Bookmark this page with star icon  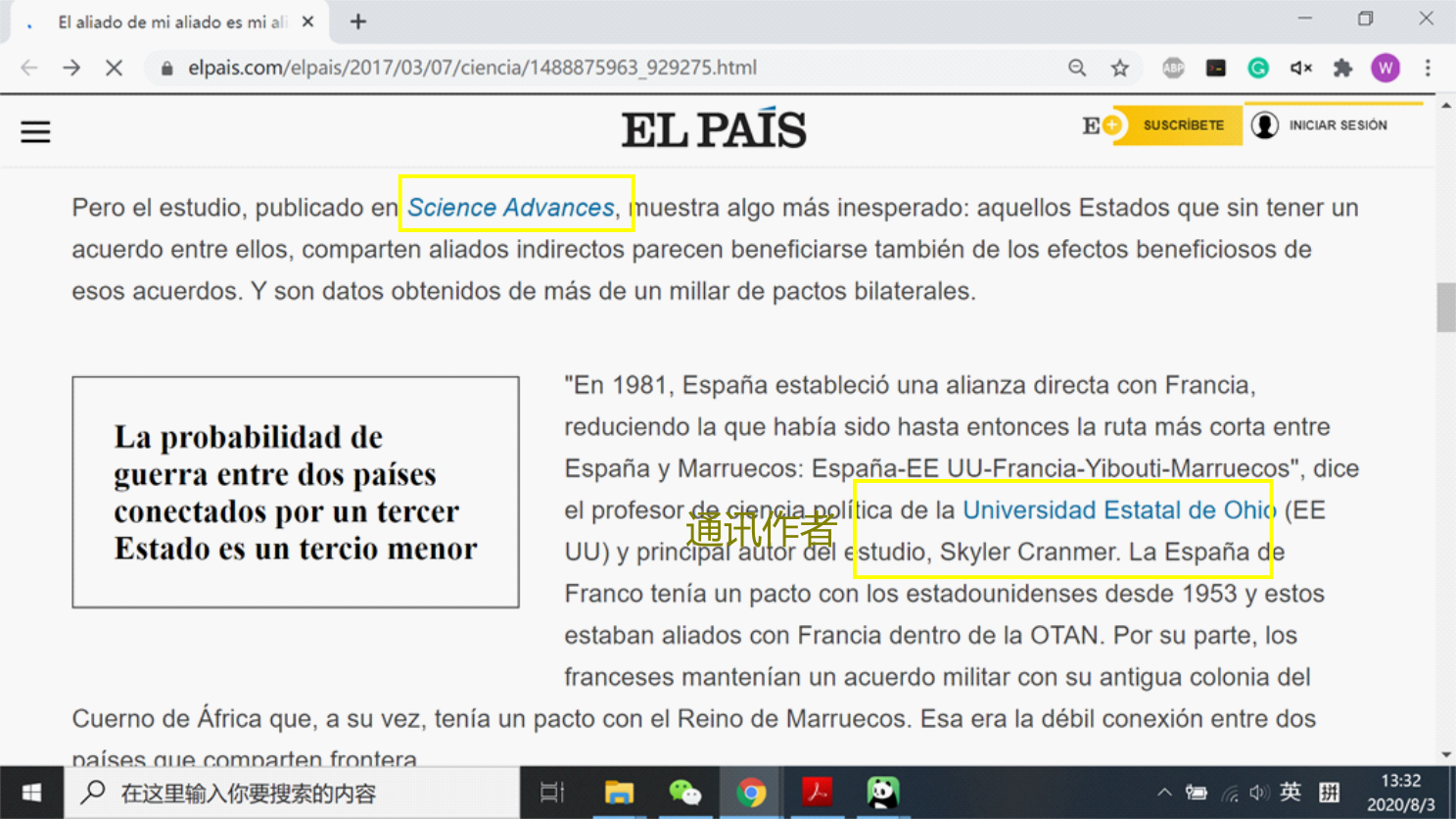(x=1119, y=68)
